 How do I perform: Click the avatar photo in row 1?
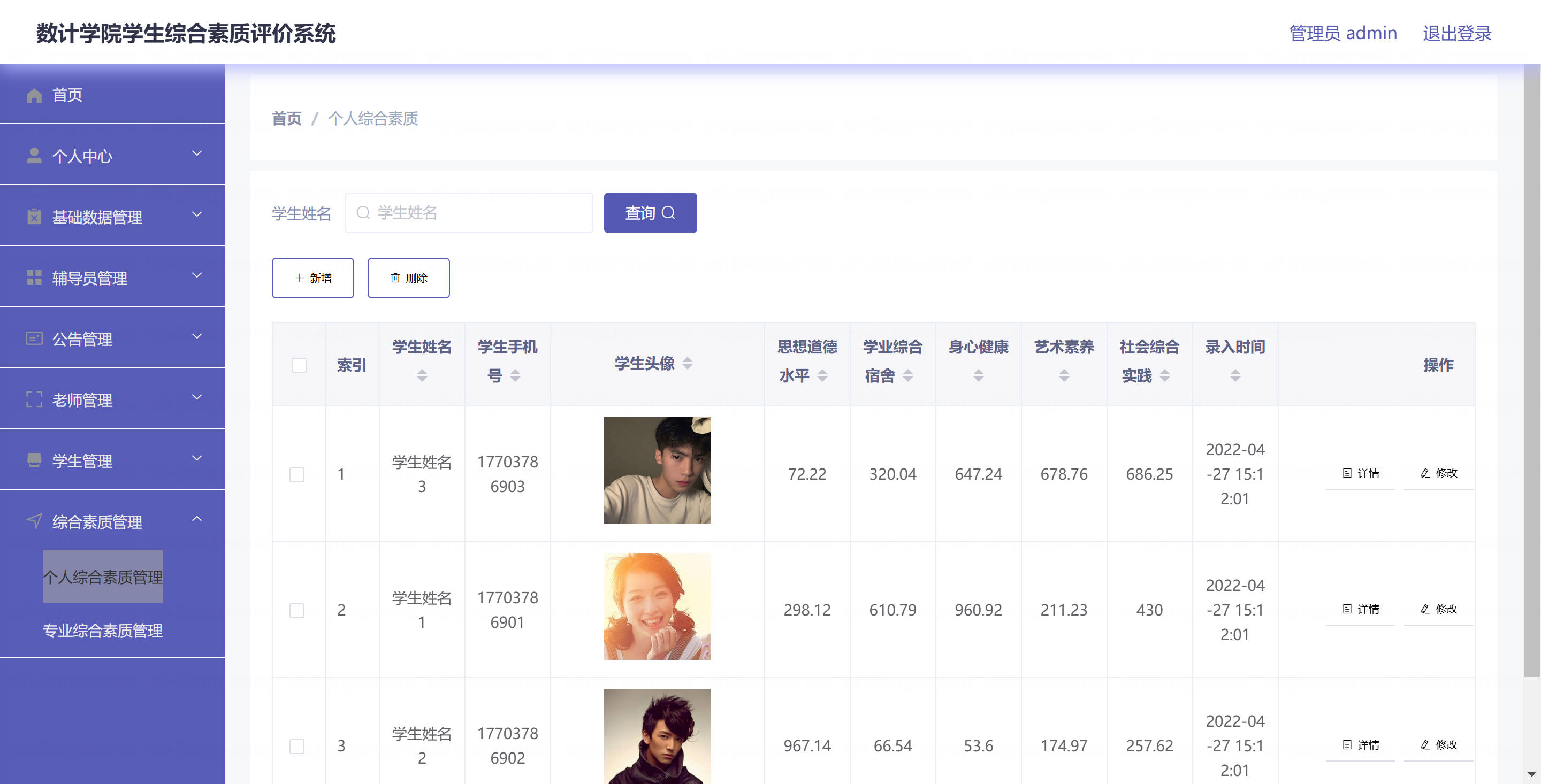point(658,471)
